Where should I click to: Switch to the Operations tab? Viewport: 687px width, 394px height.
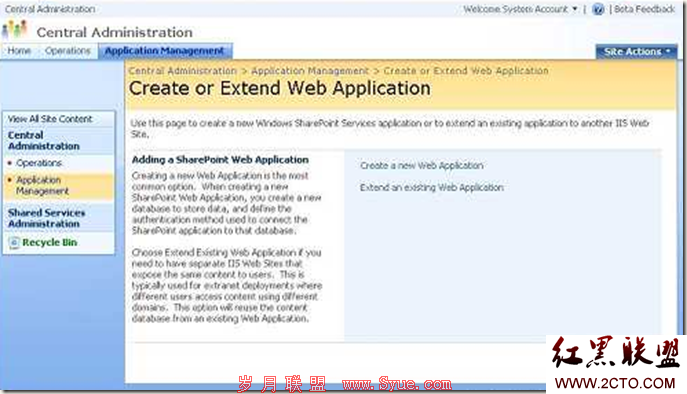coord(67,51)
